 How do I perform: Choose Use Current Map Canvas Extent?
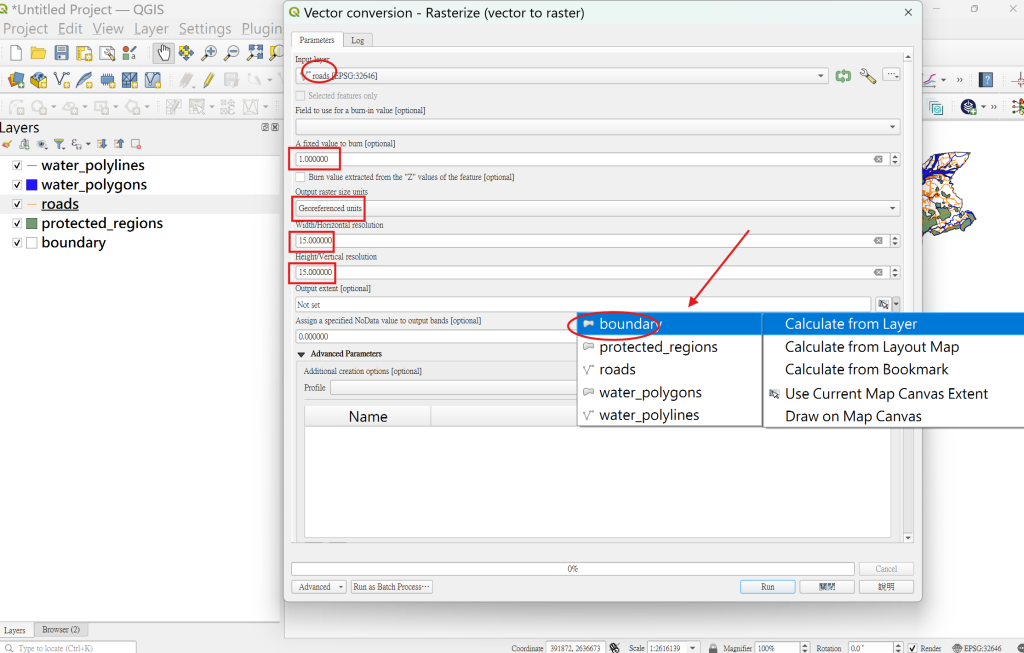point(886,394)
